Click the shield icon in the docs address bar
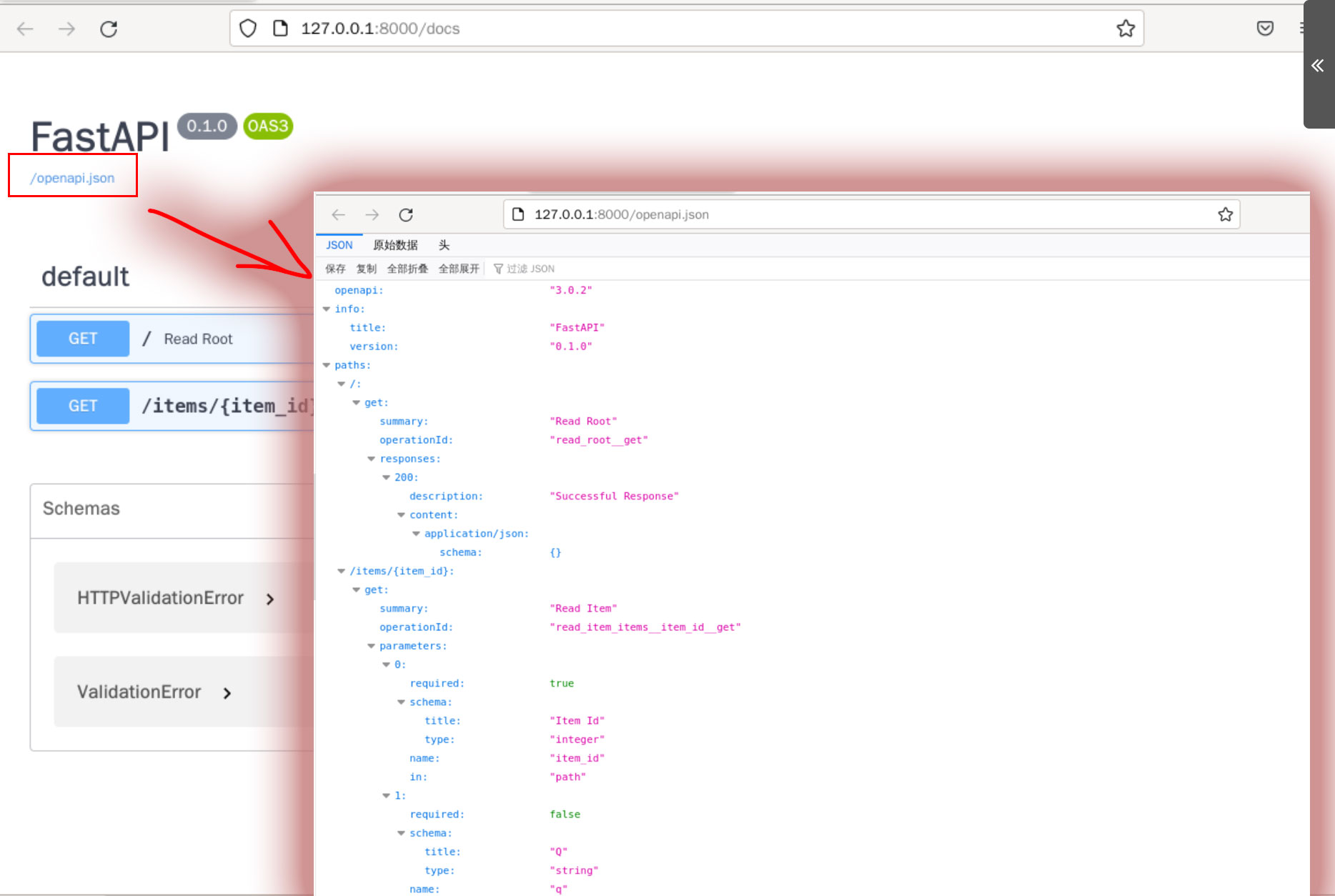This screenshot has height=896, width=1335. [x=248, y=29]
